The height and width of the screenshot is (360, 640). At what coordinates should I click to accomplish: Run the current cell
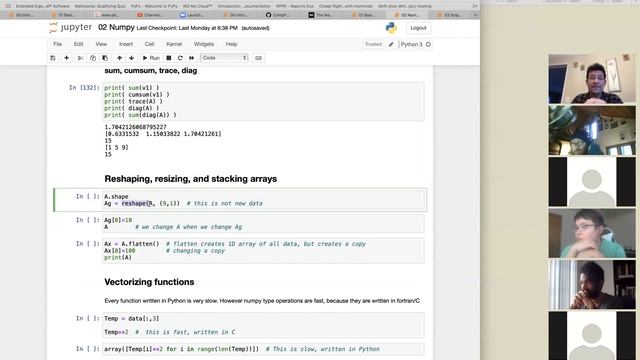pyautogui.click(x=151, y=58)
